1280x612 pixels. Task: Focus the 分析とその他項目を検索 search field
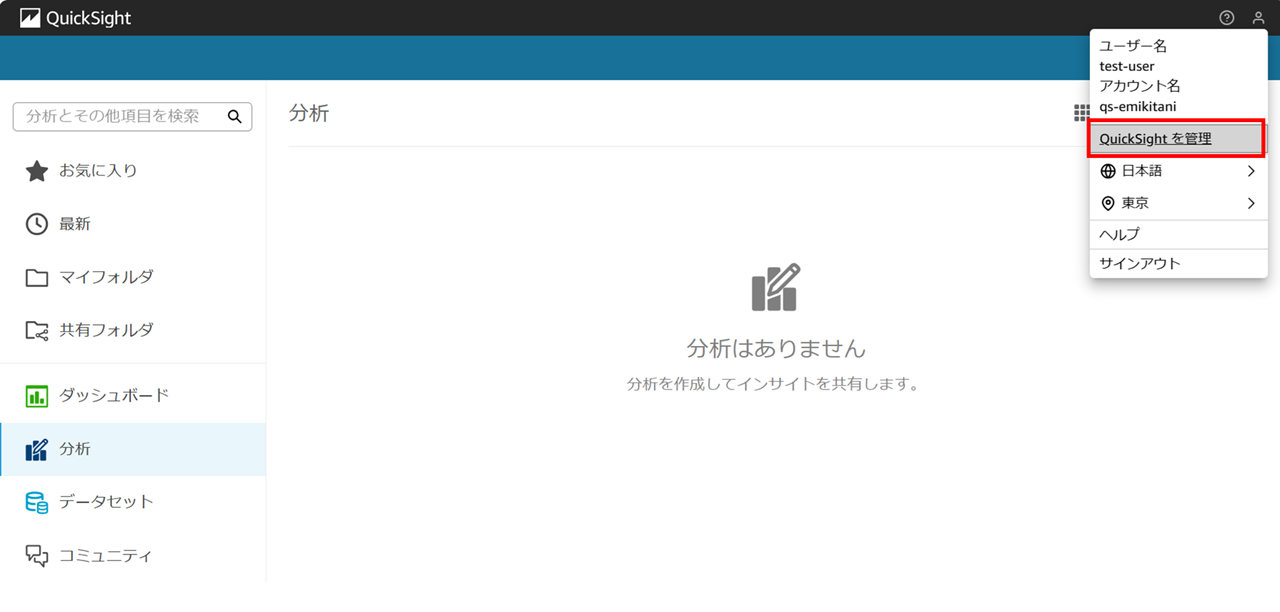132,116
